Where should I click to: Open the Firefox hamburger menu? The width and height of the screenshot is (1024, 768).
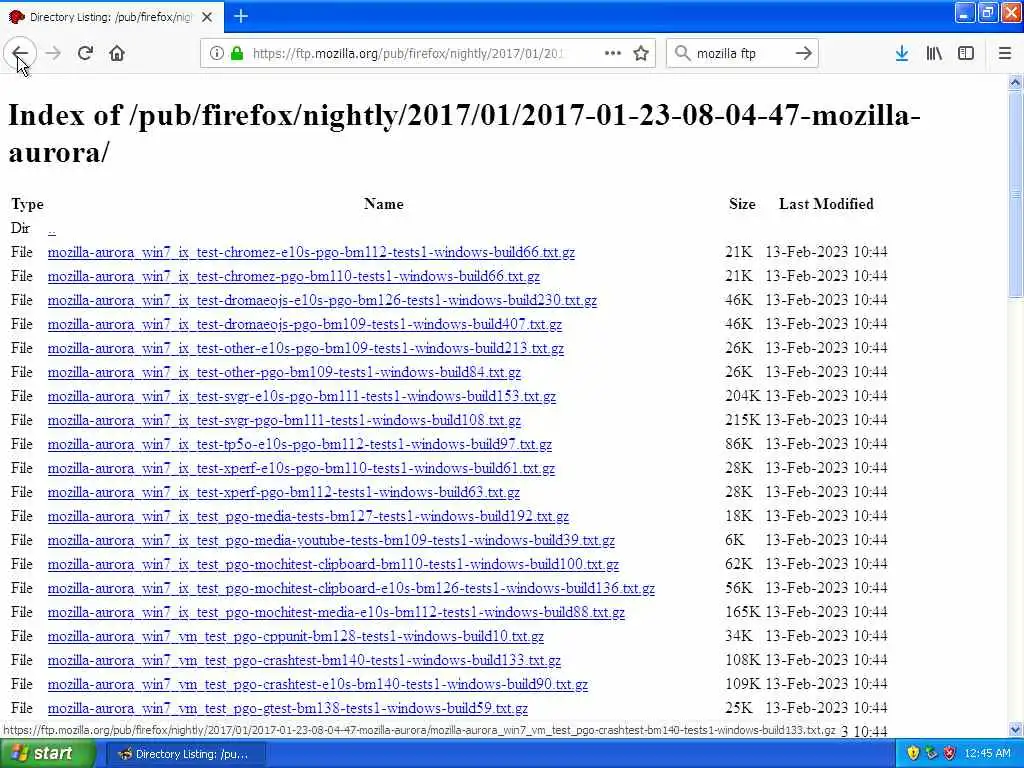pos(1005,54)
